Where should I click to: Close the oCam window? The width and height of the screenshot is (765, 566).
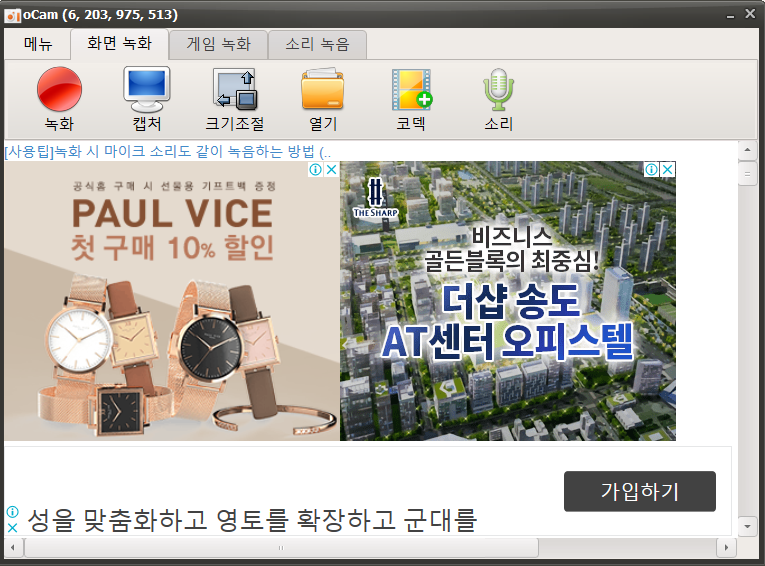[750, 14]
